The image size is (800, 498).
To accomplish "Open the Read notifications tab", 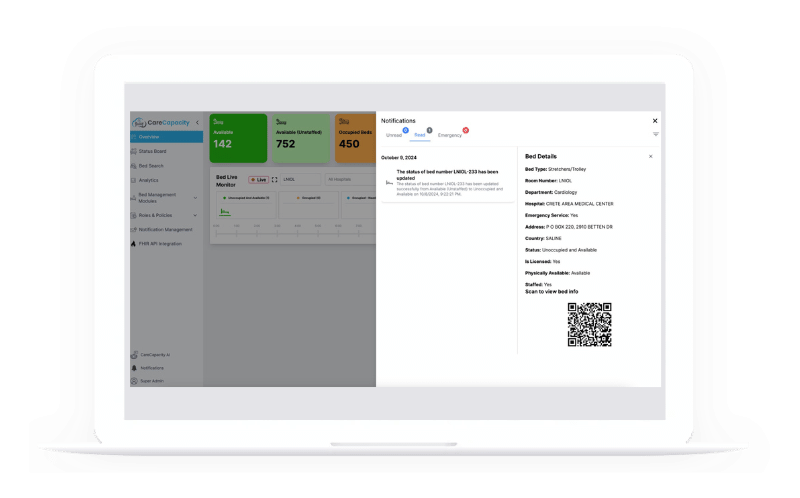I will click(420, 134).
